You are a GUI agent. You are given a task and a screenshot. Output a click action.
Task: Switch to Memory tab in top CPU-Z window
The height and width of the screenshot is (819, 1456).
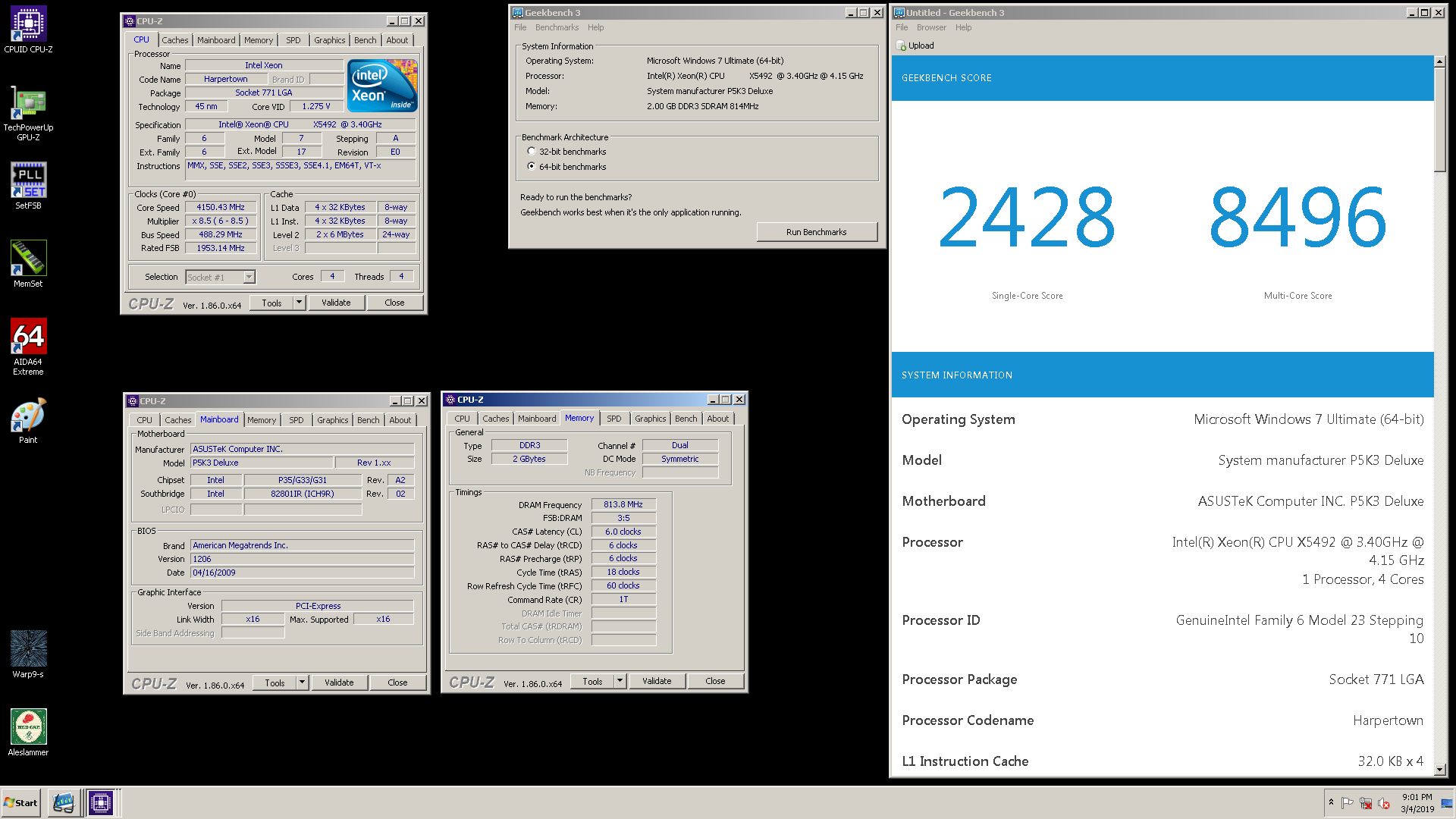click(259, 40)
